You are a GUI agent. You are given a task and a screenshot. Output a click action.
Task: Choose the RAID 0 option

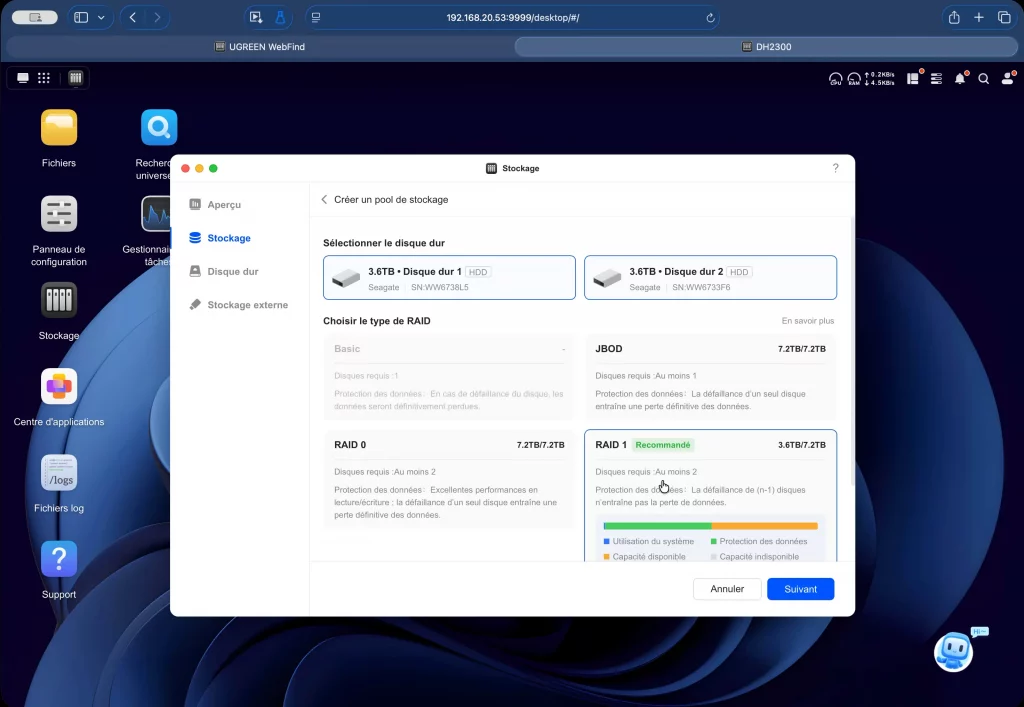(x=449, y=480)
